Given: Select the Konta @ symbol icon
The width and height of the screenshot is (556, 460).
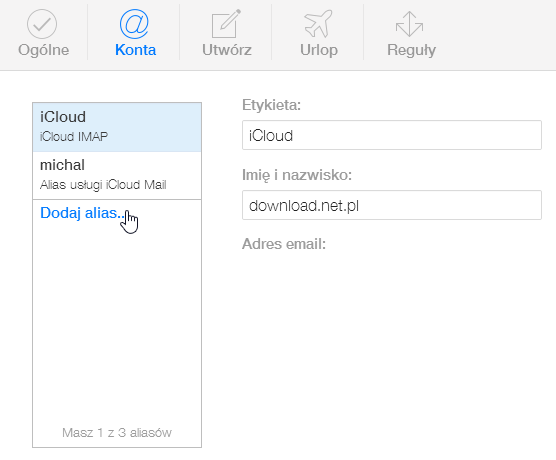Looking at the screenshot, I should [x=134, y=24].
